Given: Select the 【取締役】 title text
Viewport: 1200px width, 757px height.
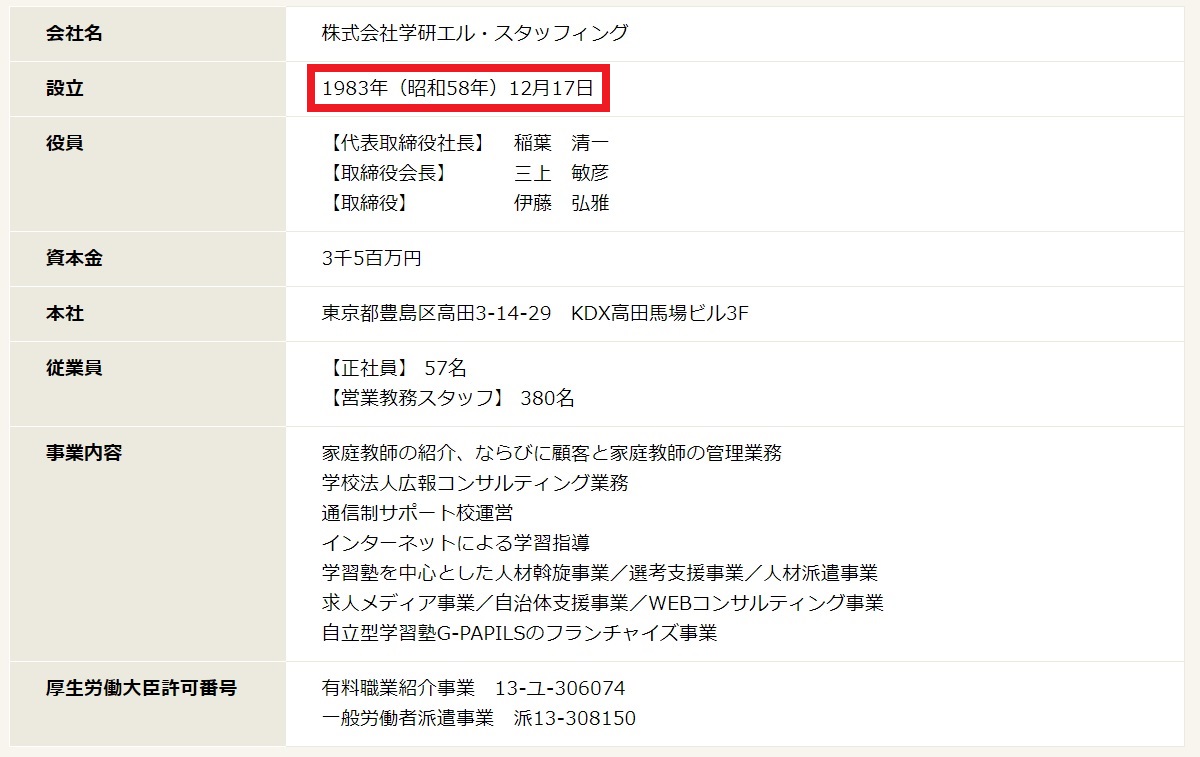Looking at the screenshot, I should [x=366, y=203].
